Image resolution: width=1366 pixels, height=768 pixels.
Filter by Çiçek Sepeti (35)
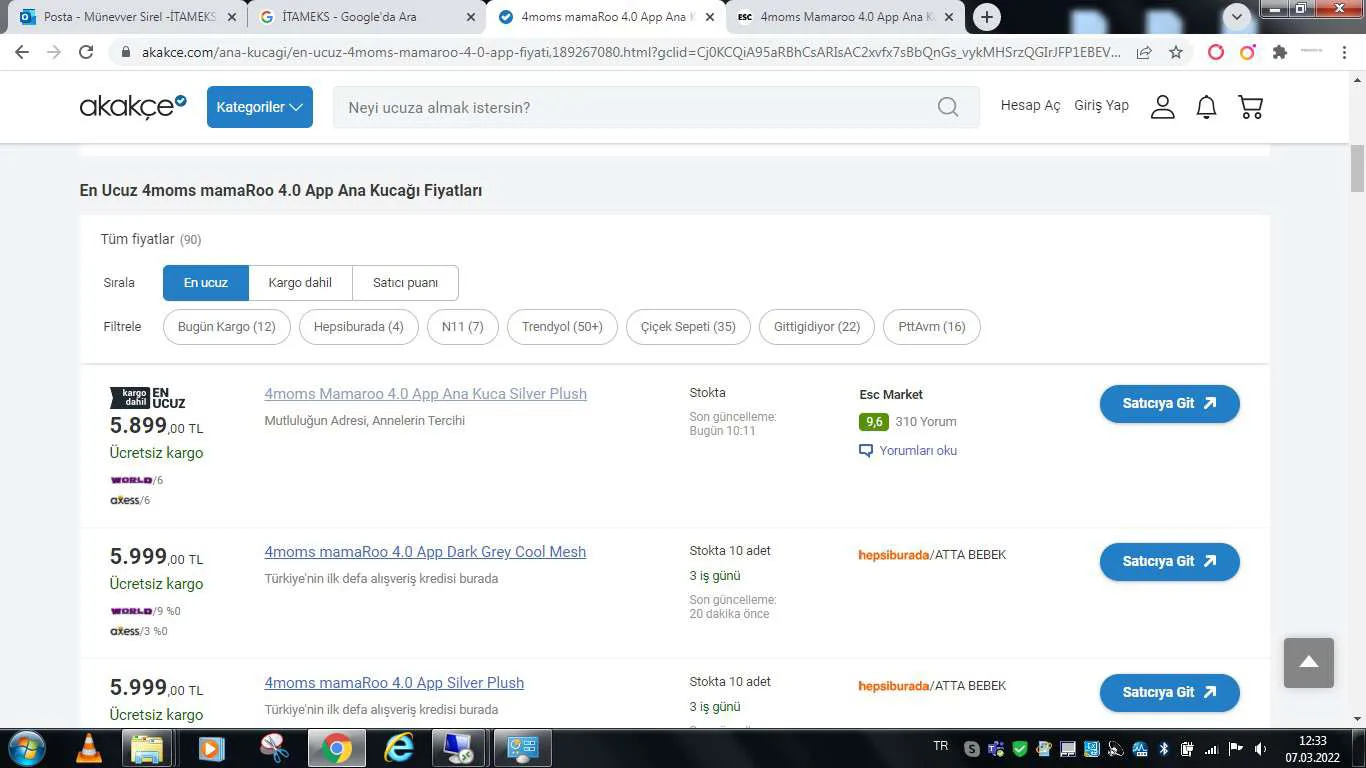(x=688, y=327)
